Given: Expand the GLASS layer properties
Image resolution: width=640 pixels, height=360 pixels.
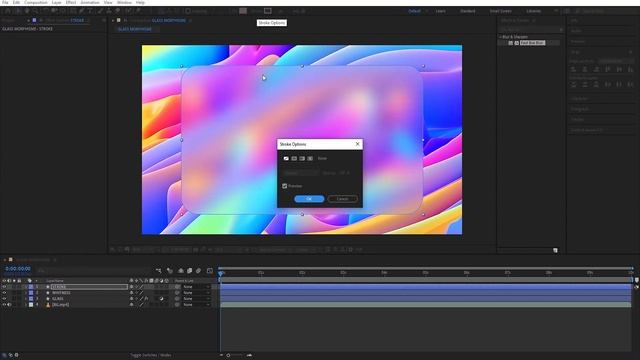Looking at the screenshot, I should pyautogui.click(x=25, y=299).
